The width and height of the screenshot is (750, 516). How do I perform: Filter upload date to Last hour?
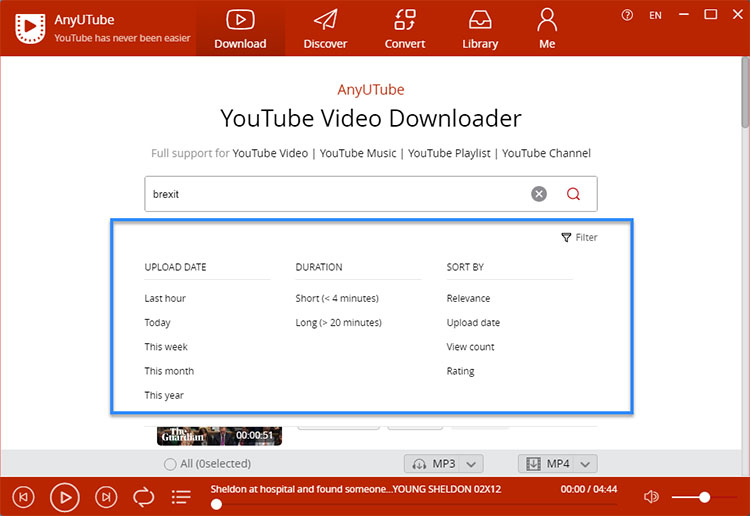click(165, 298)
